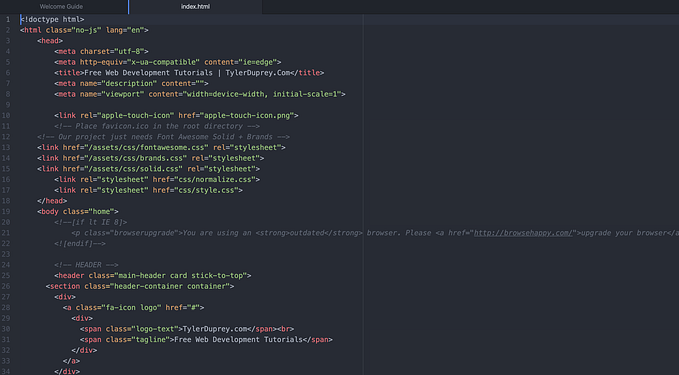The image size is (679, 375).
Task: Click the 'css/style.css' href text
Action: 206,190
